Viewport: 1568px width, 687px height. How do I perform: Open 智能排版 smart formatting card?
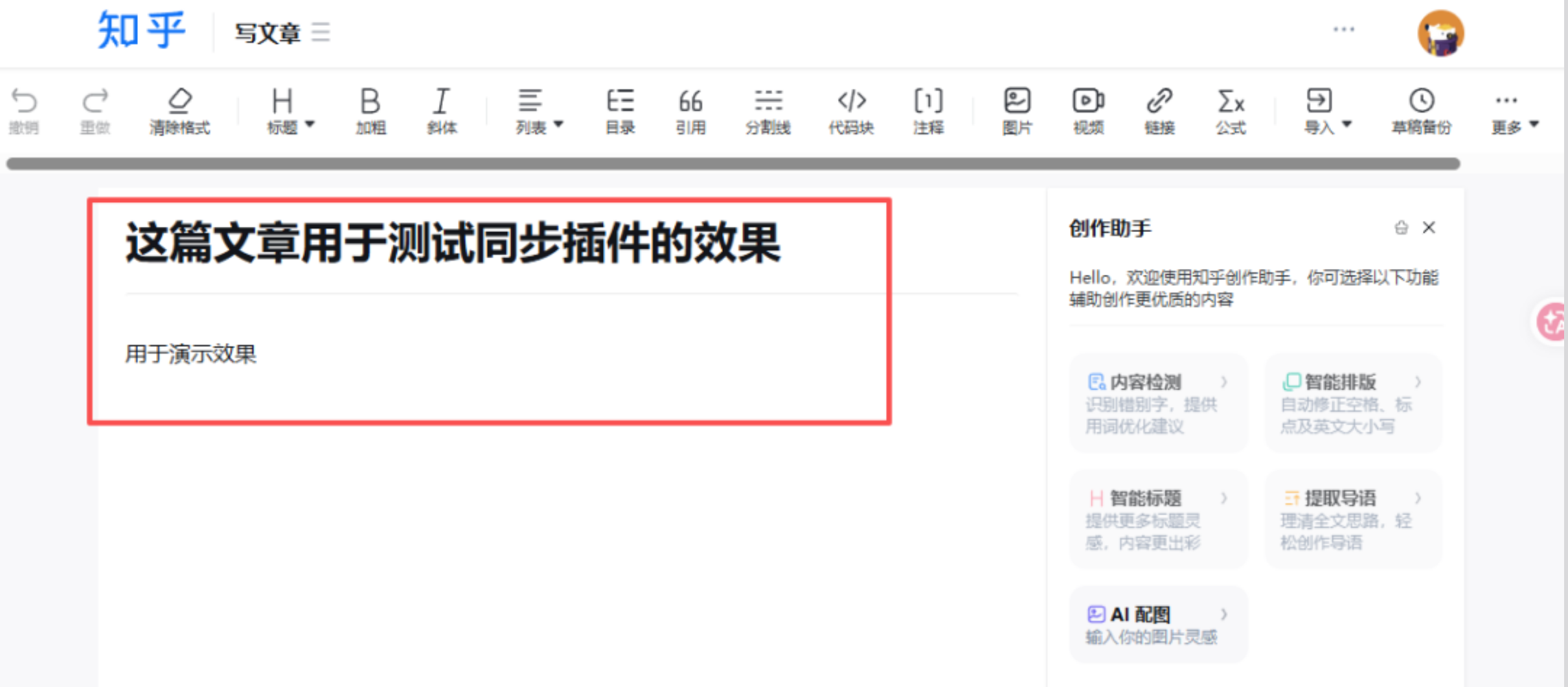pyautogui.click(x=1353, y=402)
